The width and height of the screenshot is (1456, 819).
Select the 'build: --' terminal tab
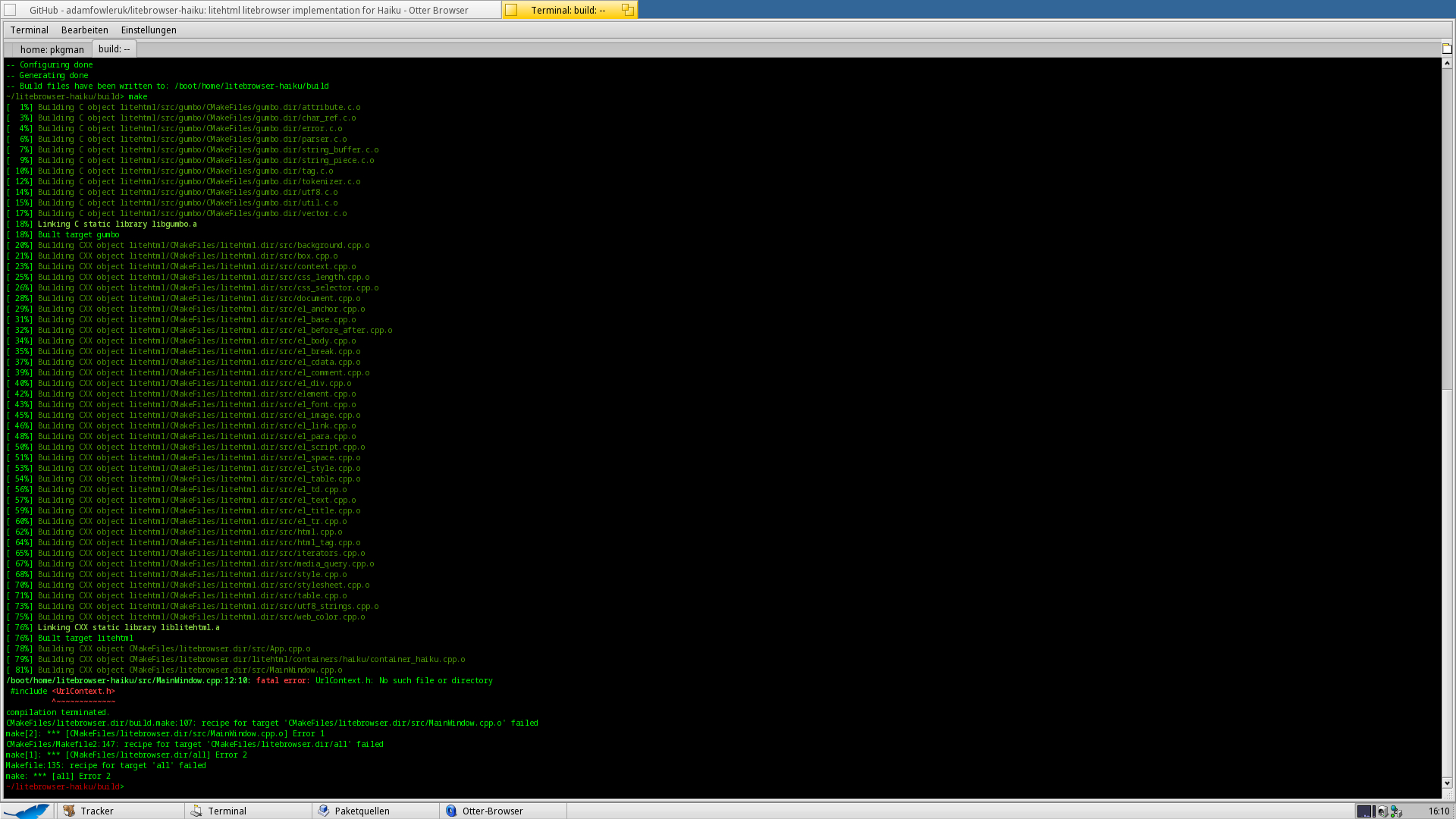tap(114, 49)
